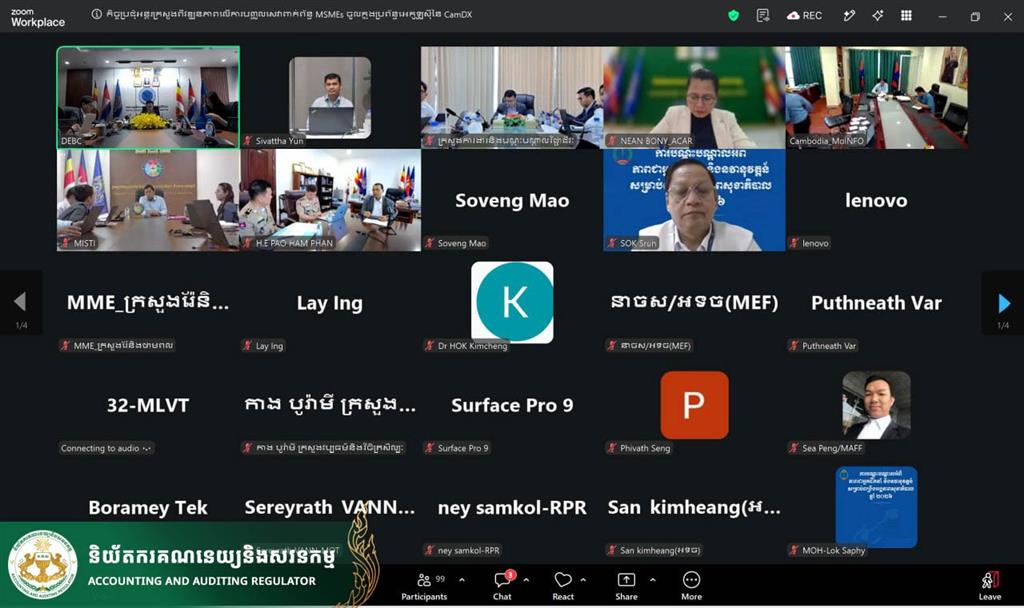Select the DEBC video tile
Image resolution: width=1024 pixels, height=608 pixels.
click(x=148, y=97)
